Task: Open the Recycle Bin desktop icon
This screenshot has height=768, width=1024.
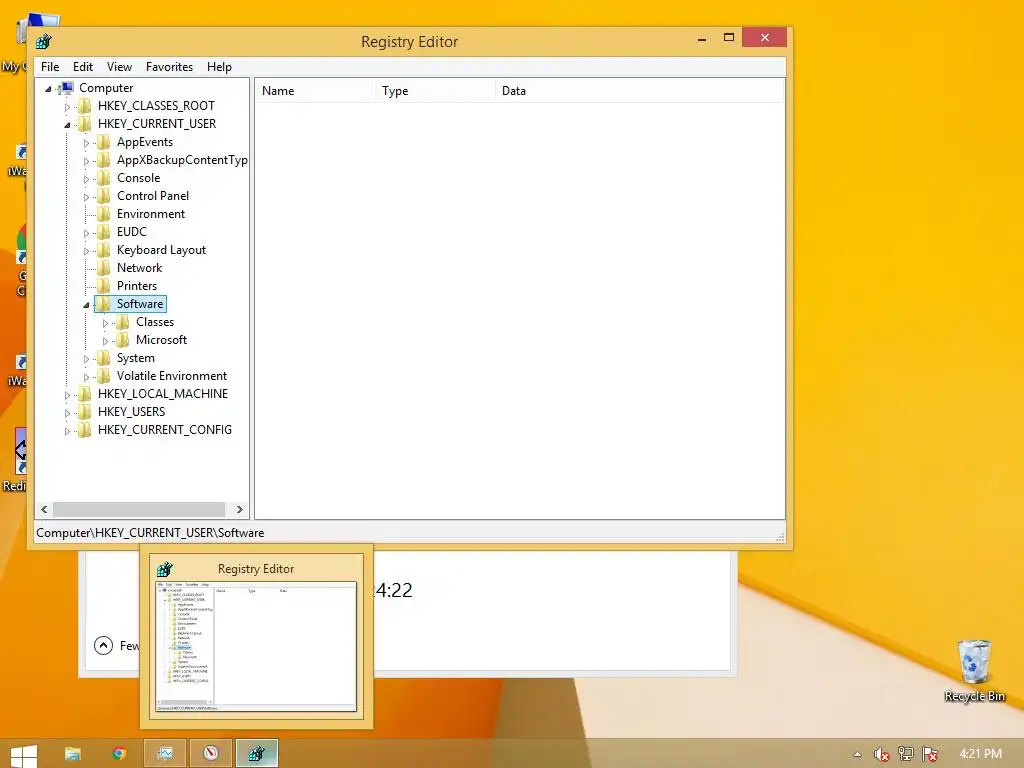Action: 974,670
